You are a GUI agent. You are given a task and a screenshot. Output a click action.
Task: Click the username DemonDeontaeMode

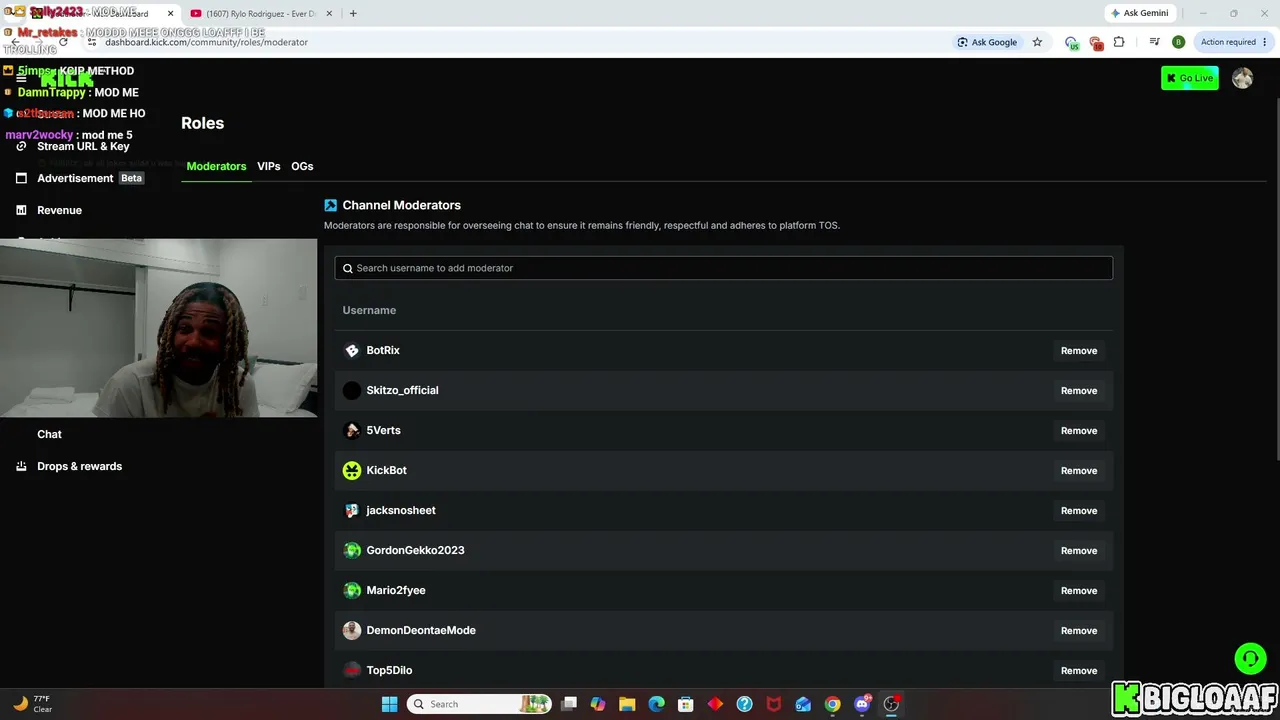click(421, 630)
